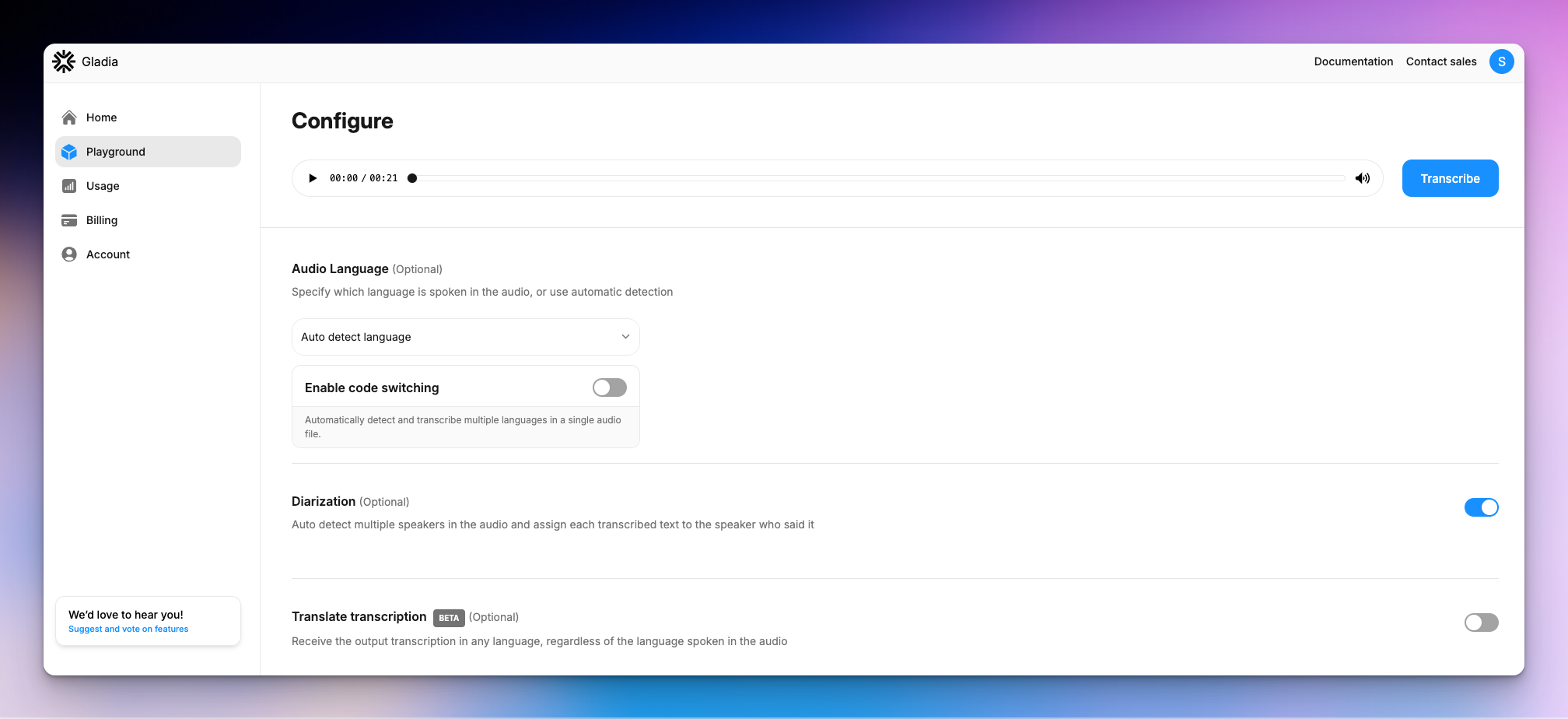The image size is (1568, 719).
Task: Mute audio with the speaker icon
Action: click(1363, 178)
